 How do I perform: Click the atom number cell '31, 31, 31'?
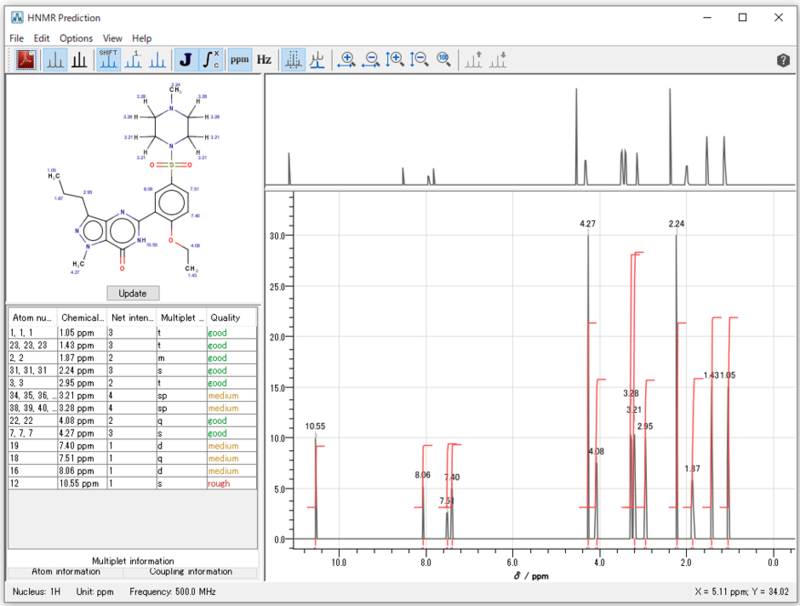(33, 370)
